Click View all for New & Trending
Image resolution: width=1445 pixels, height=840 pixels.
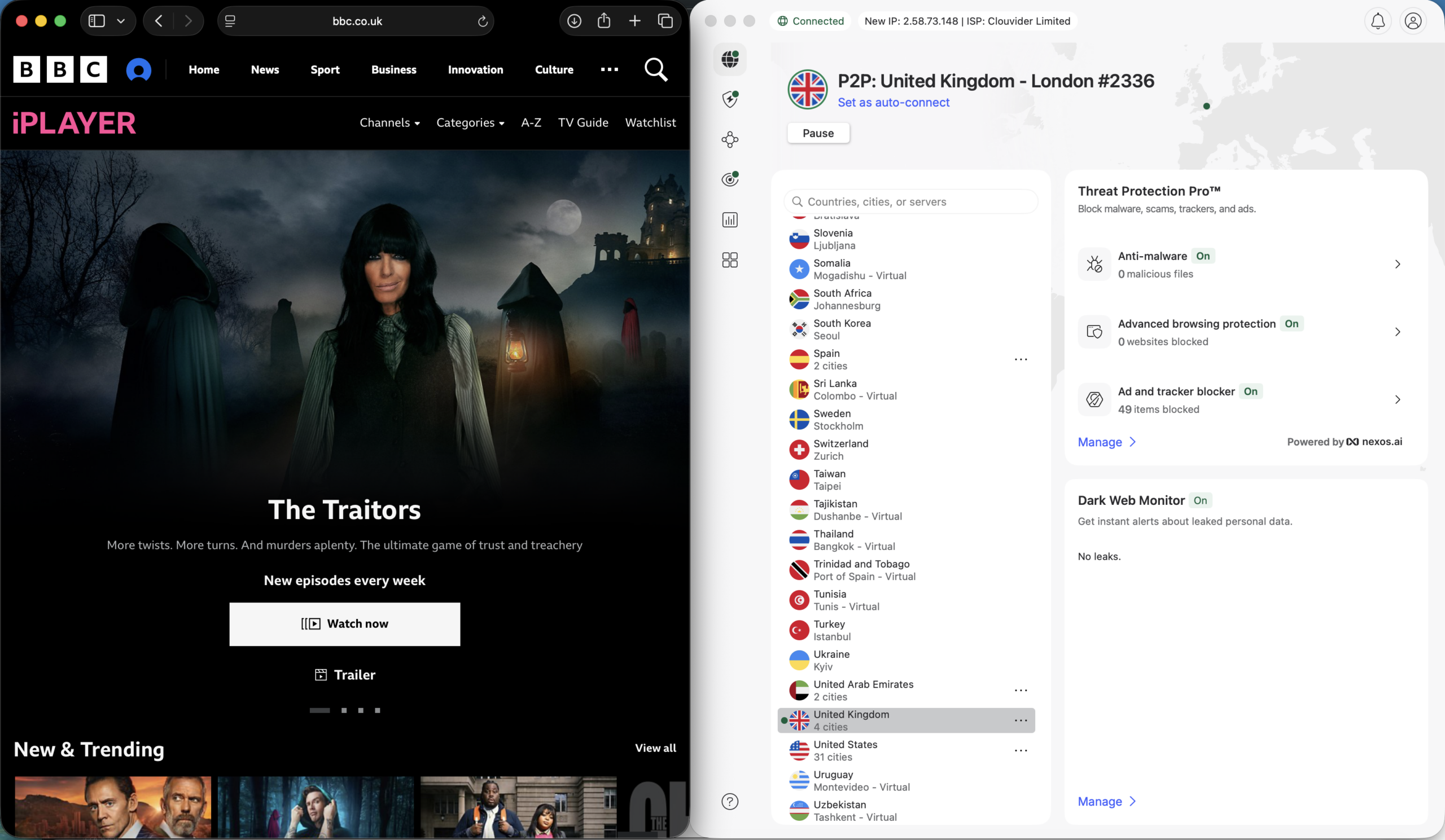click(x=655, y=748)
